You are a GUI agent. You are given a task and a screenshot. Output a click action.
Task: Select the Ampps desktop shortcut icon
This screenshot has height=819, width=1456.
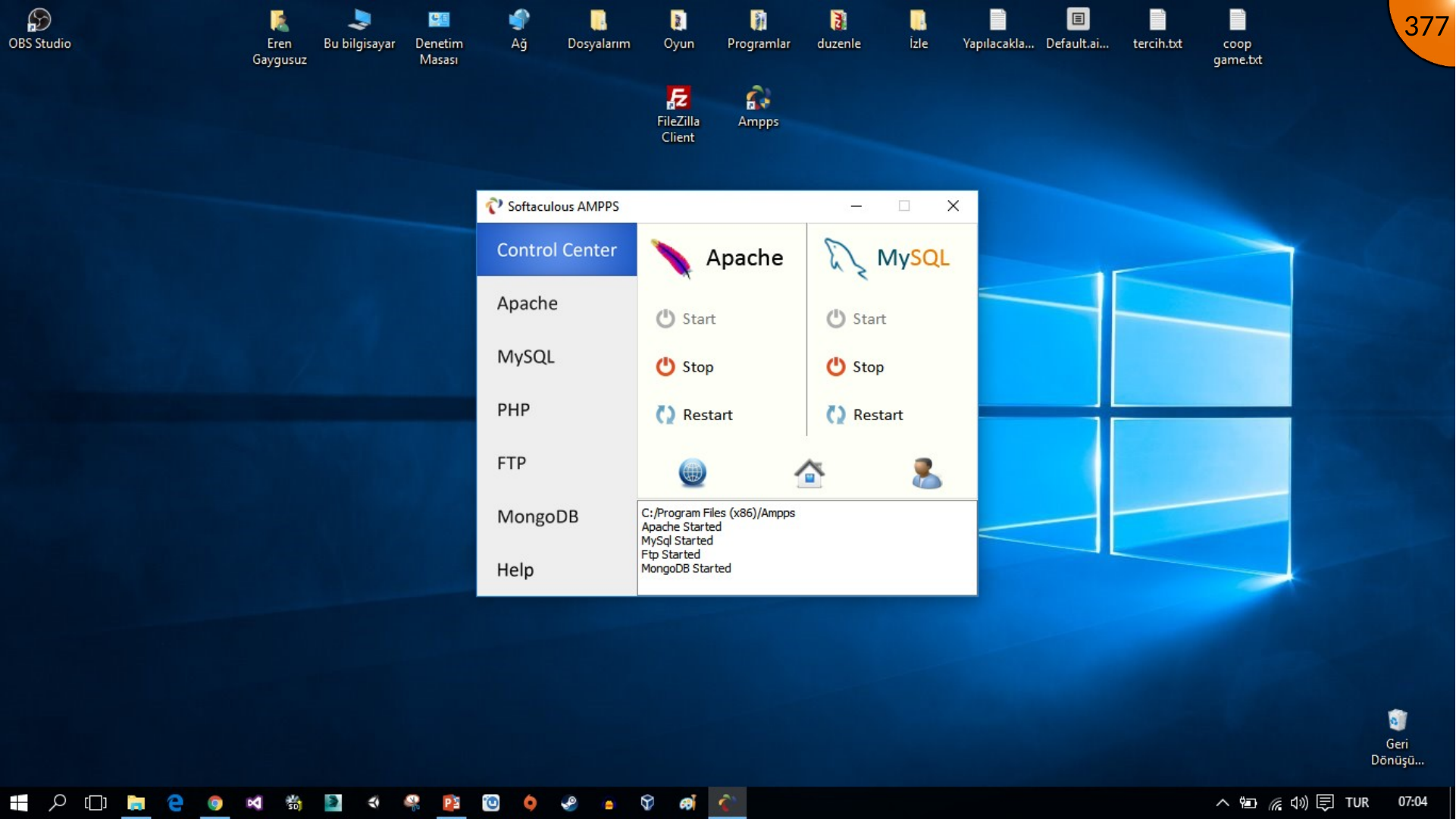[759, 106]
